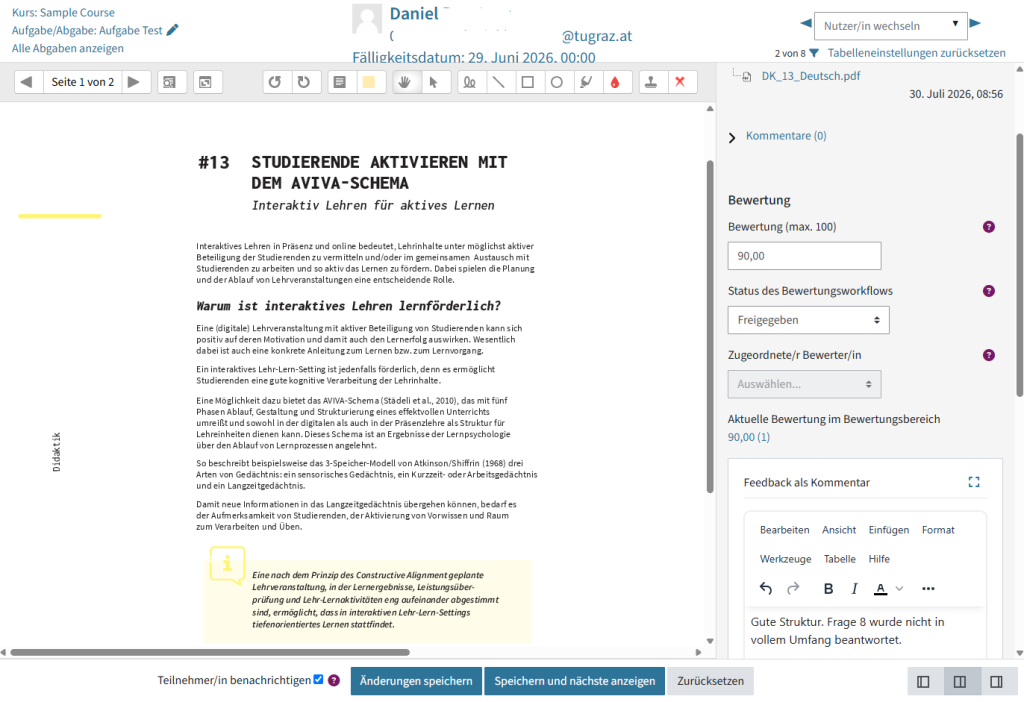Viewport: 1024px width, 702px height.
Task: Toggle Teilnehmer/in benachrichtigen checkbox
Action: 318,679
